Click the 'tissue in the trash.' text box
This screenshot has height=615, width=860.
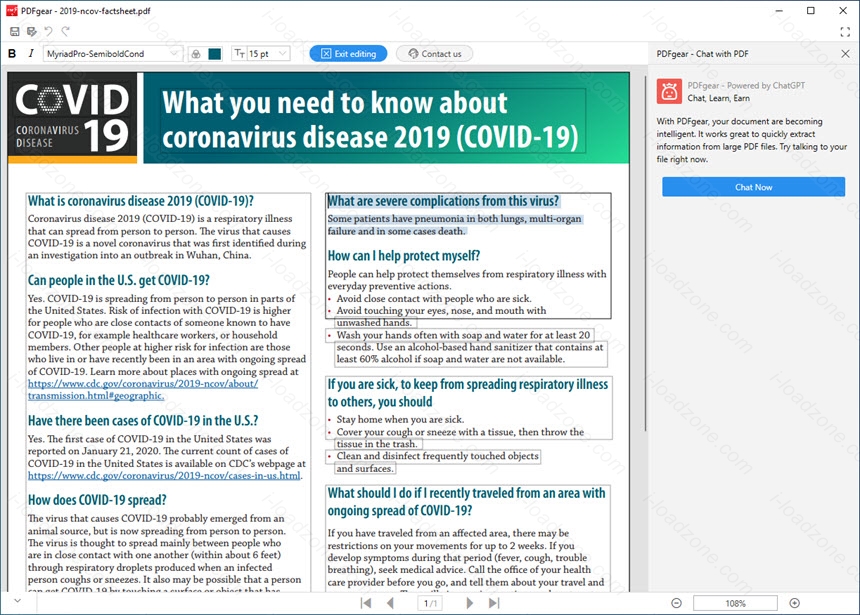tap(377, 444)
